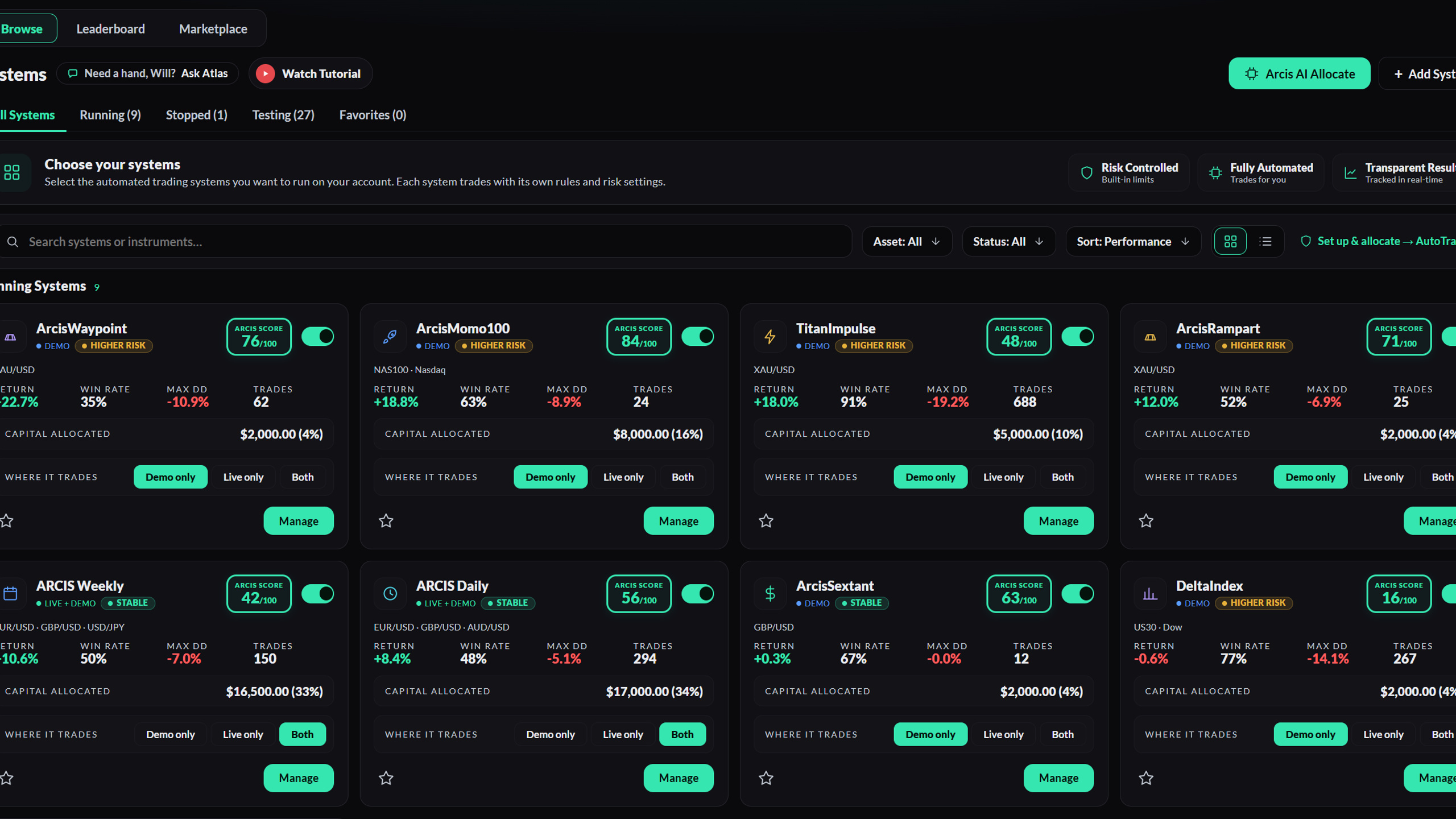Switch to Running (9) tab

[110, 115]
